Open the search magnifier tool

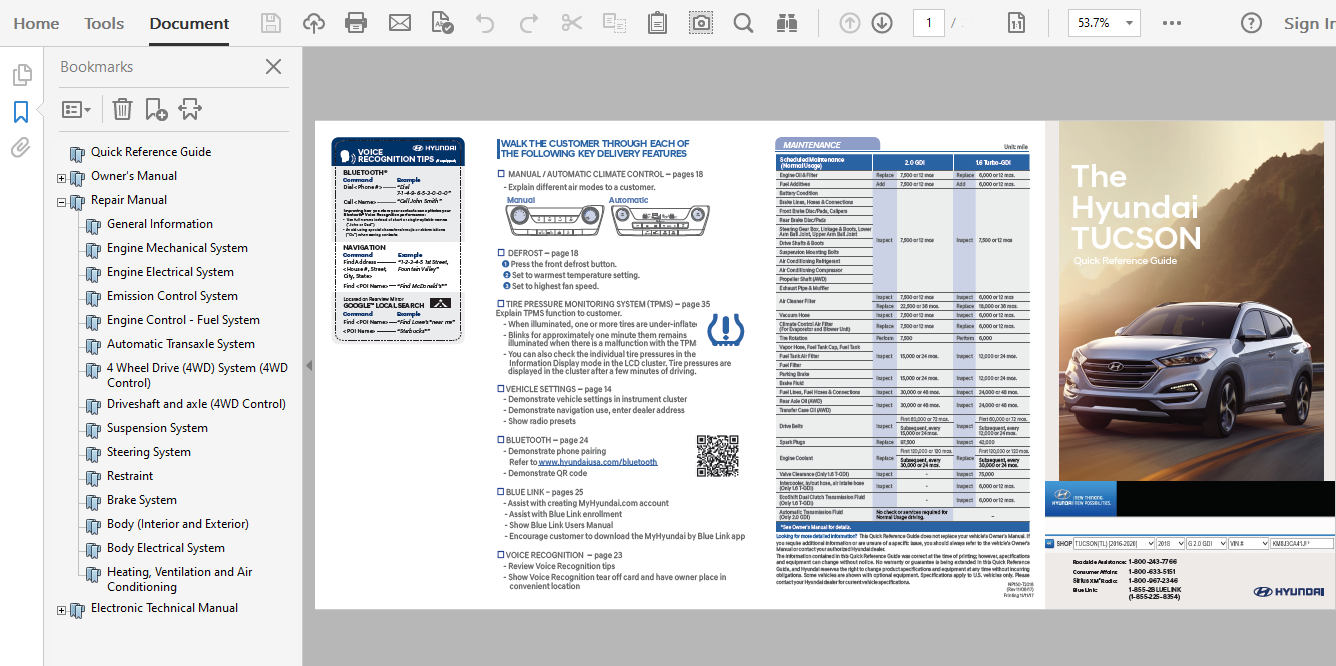point(743,23)
